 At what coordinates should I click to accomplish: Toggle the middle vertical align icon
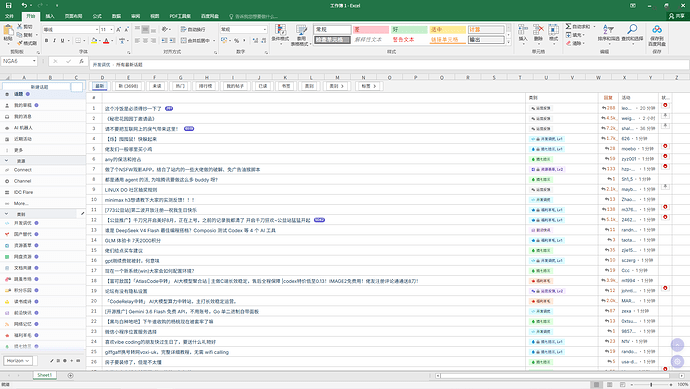[x=145, y=29]
